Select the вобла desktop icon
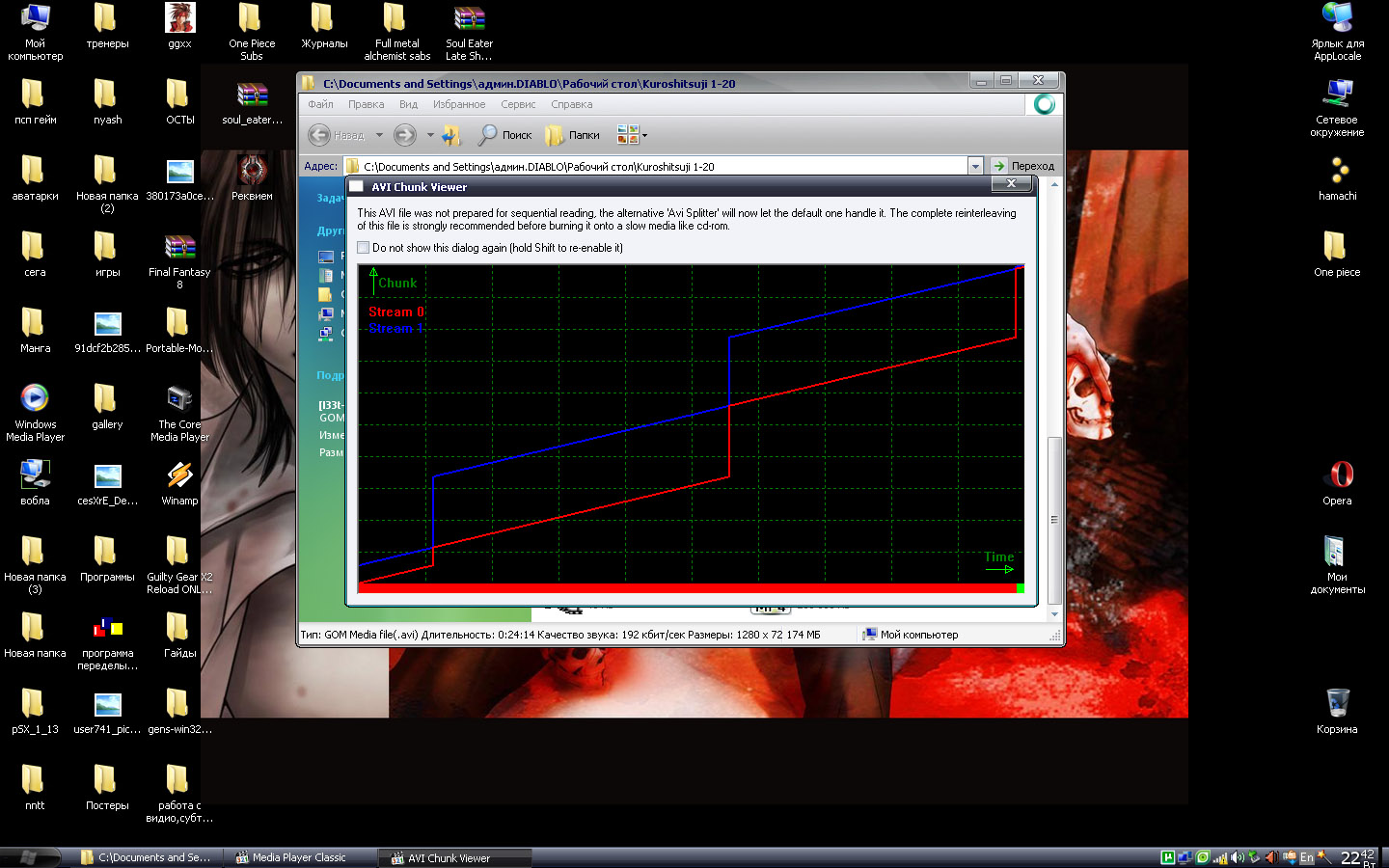1389x868 pixels. click(35, 483)
